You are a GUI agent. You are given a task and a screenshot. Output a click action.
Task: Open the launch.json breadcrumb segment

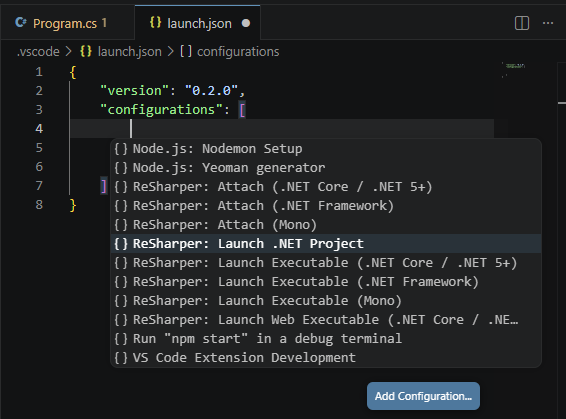tap(121, 52)
